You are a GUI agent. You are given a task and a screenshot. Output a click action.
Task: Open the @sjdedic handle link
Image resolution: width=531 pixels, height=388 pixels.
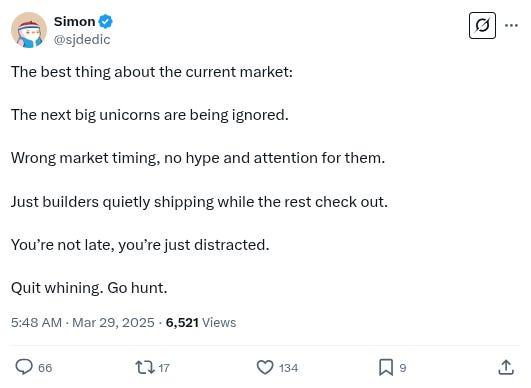point(82,40)
